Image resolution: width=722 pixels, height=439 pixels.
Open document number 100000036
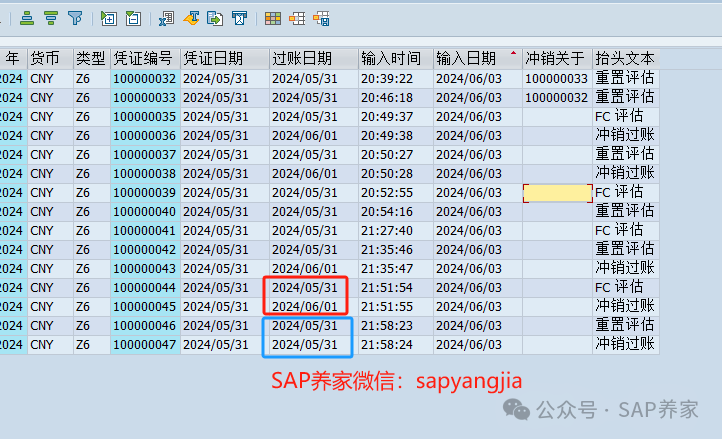point(145,136)
